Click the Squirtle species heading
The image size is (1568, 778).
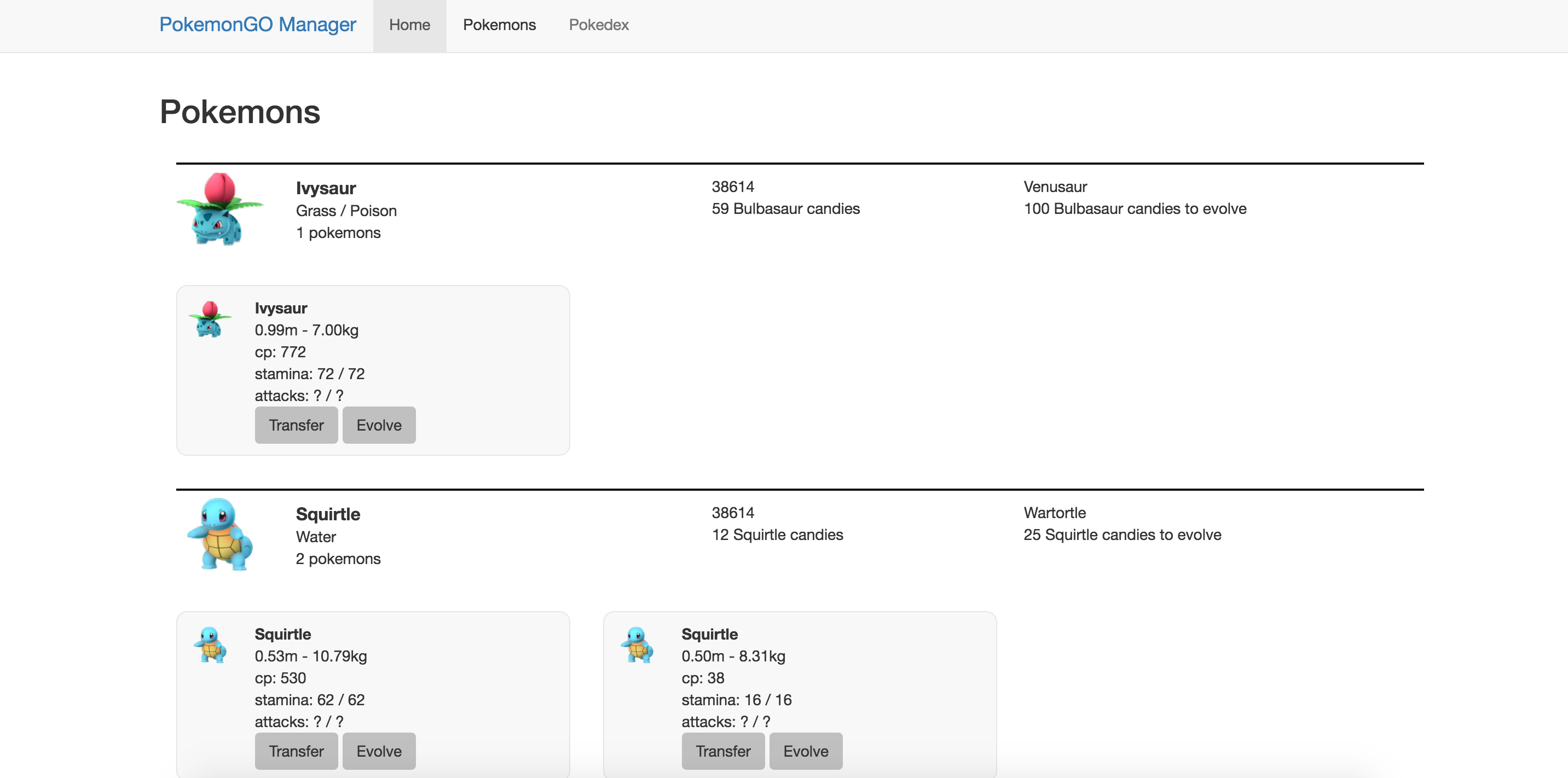(x=327, y=514)
